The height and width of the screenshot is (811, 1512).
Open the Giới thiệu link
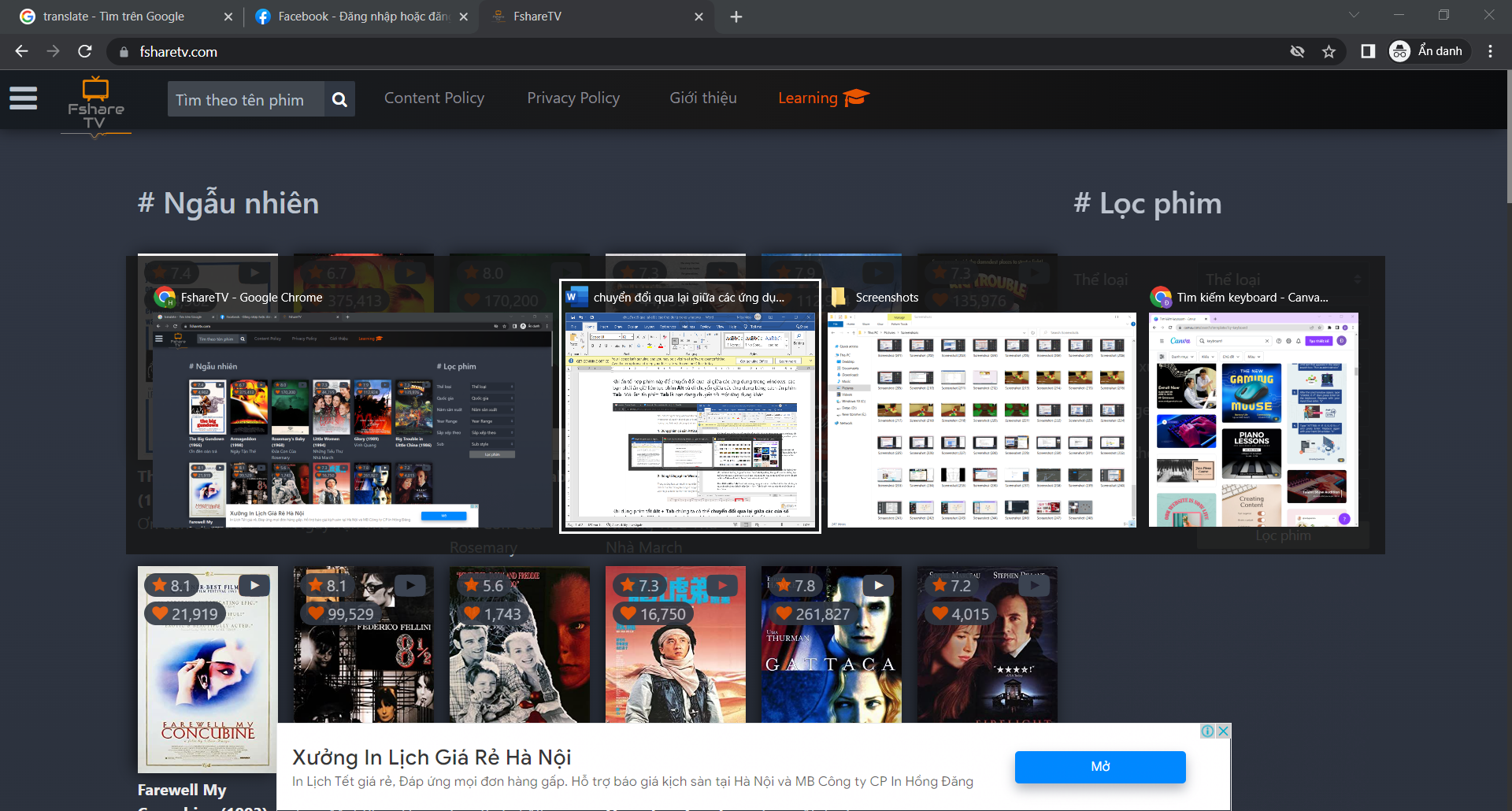click(703, 98)
